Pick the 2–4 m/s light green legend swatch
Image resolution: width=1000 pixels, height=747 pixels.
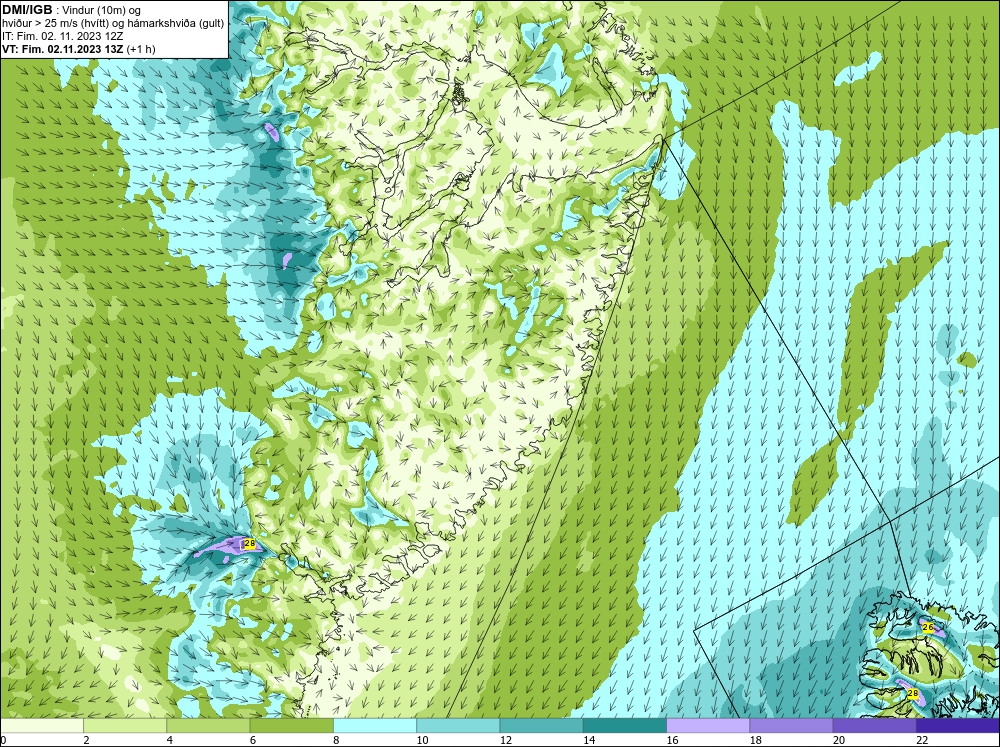pyautogui.click(x=125, y=726)
